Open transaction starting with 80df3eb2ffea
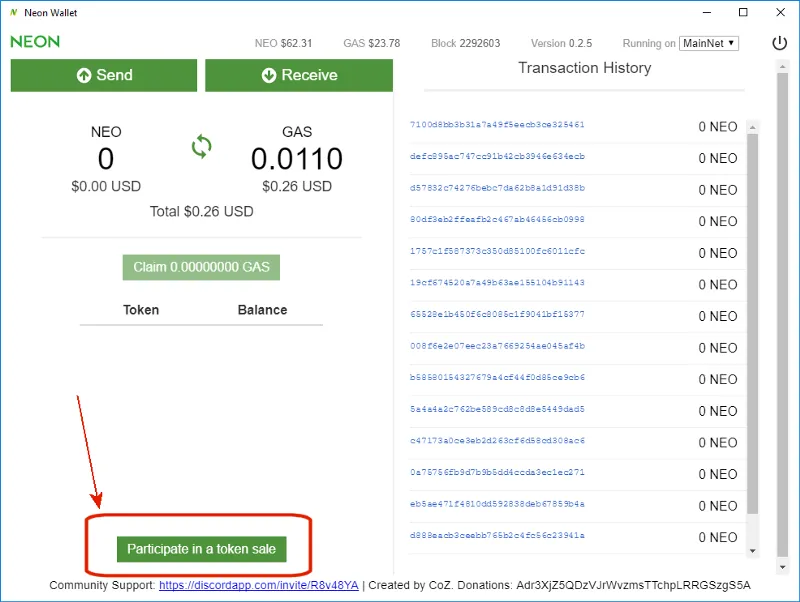 point(497,219)
